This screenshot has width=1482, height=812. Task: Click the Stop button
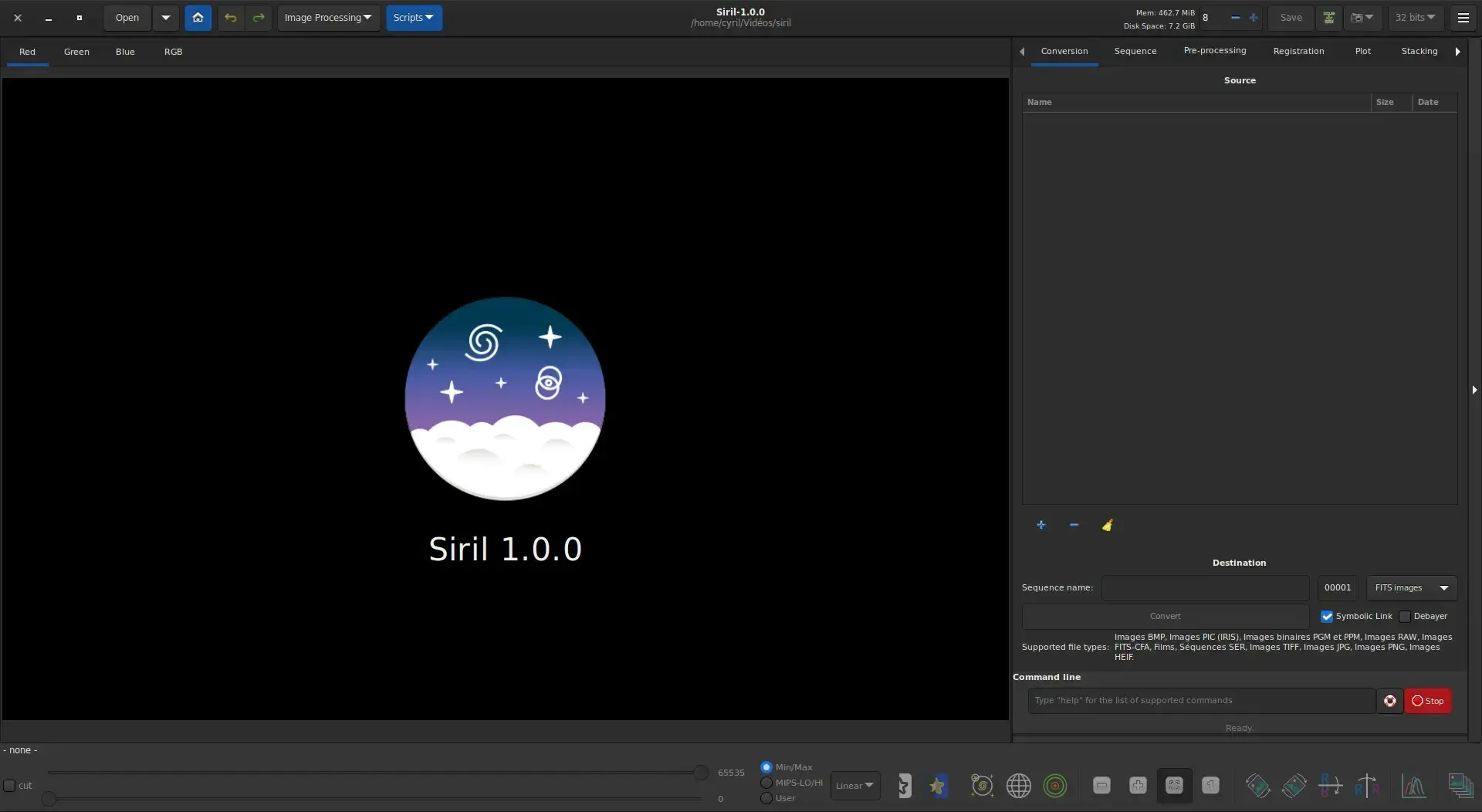(1429, 700)
